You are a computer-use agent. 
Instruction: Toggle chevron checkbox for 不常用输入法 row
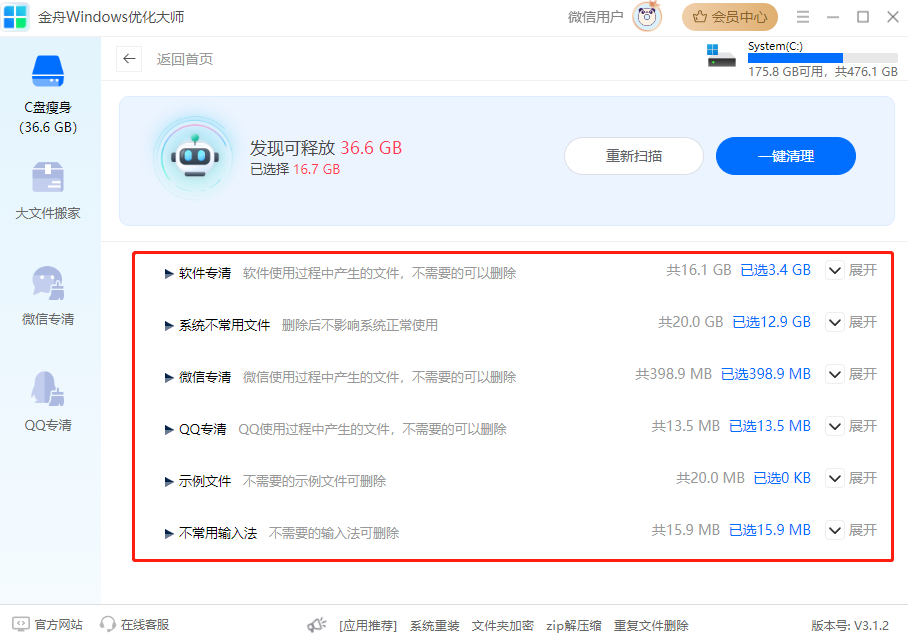click(x=834, y=530)
